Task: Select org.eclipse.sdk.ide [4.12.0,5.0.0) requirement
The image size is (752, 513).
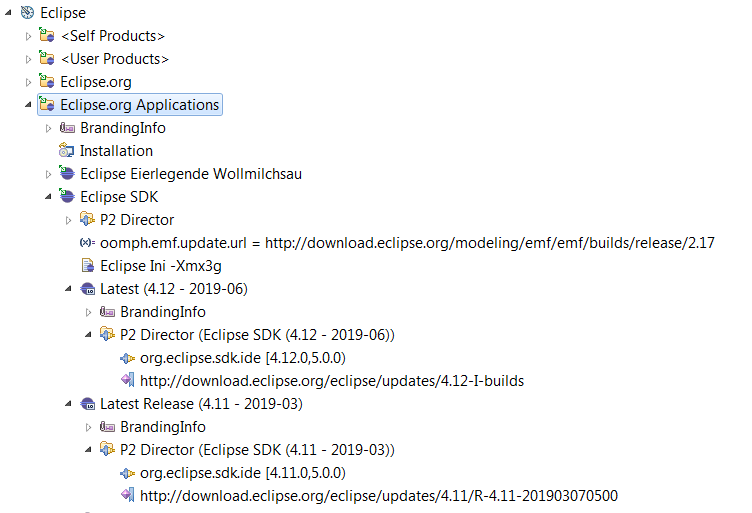Action: click(x=243, y=358)
